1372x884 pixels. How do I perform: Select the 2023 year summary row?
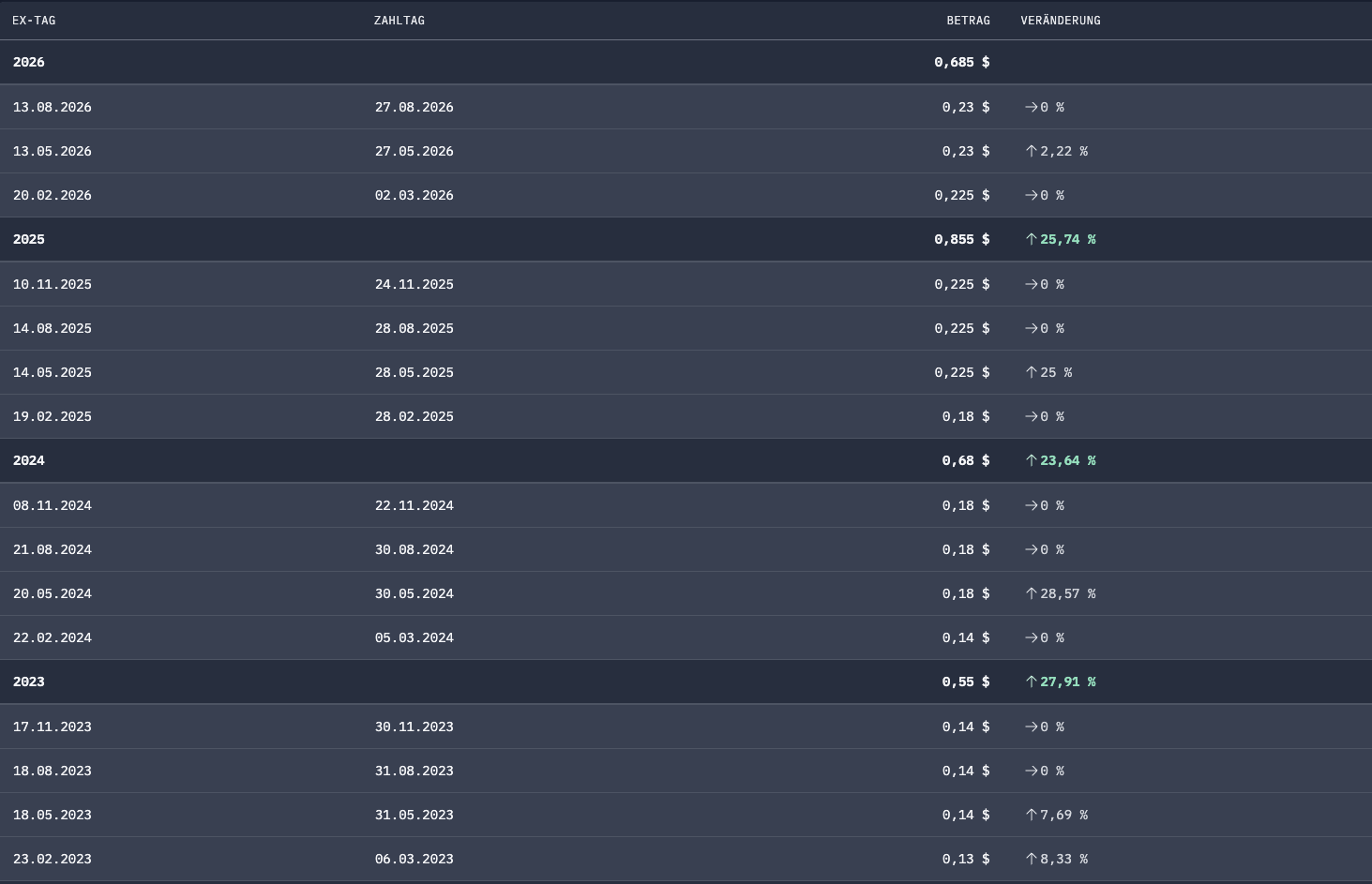686,682
